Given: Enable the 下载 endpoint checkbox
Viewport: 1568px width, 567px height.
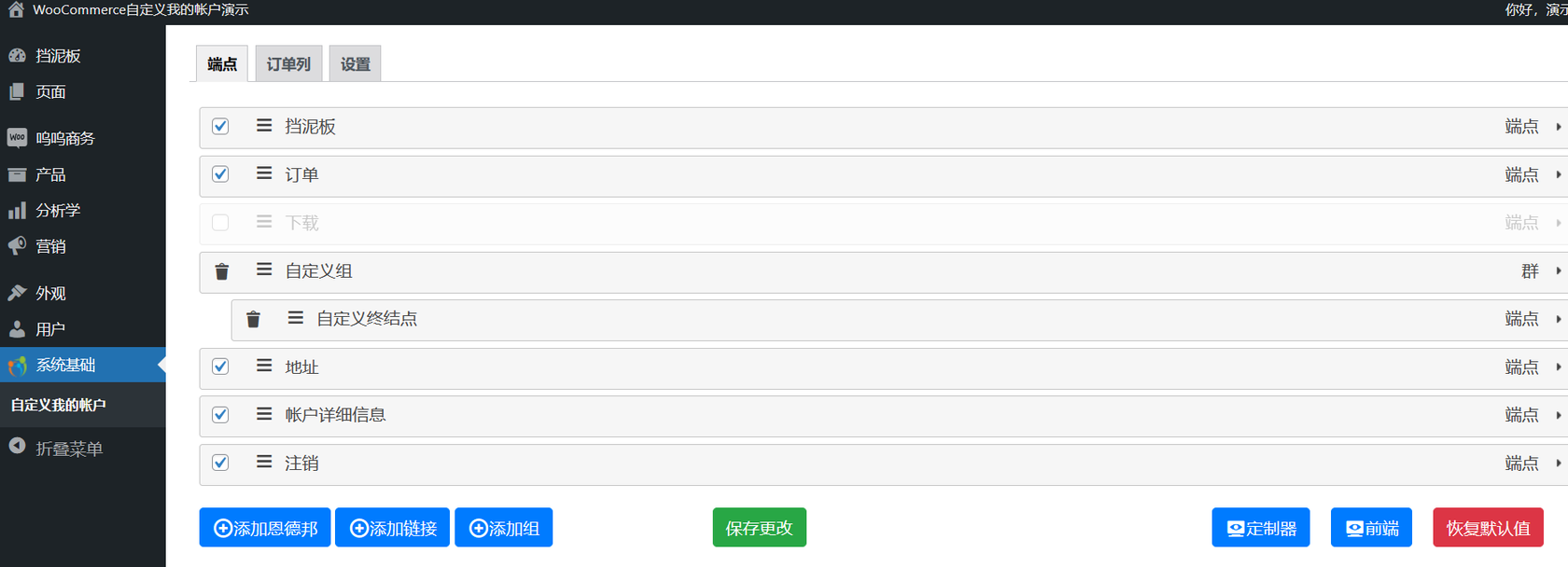Looking at the screenshot, I should [x=220, y=223].
